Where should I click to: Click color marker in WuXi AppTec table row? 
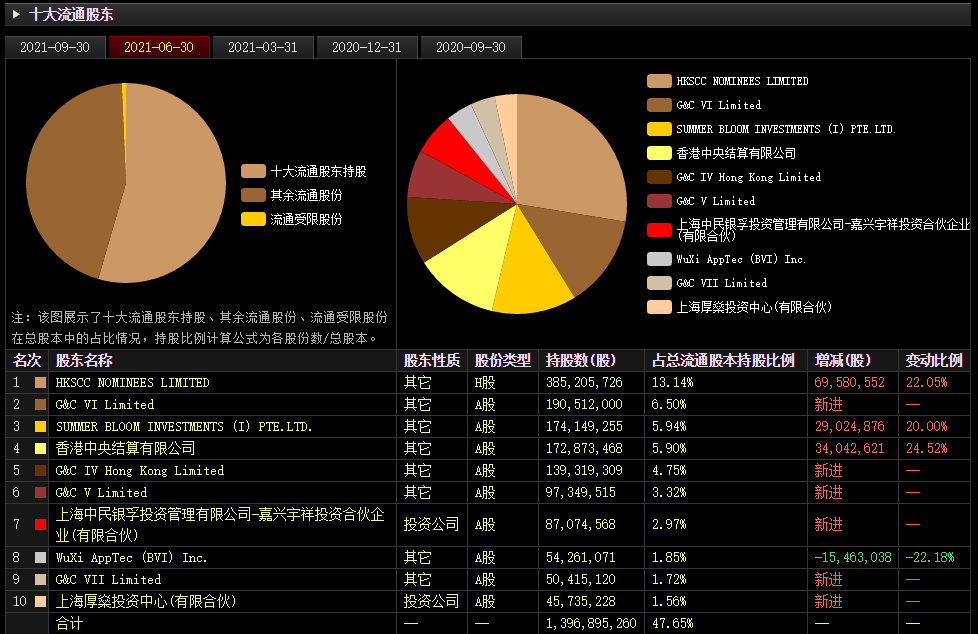pos(41,557)
